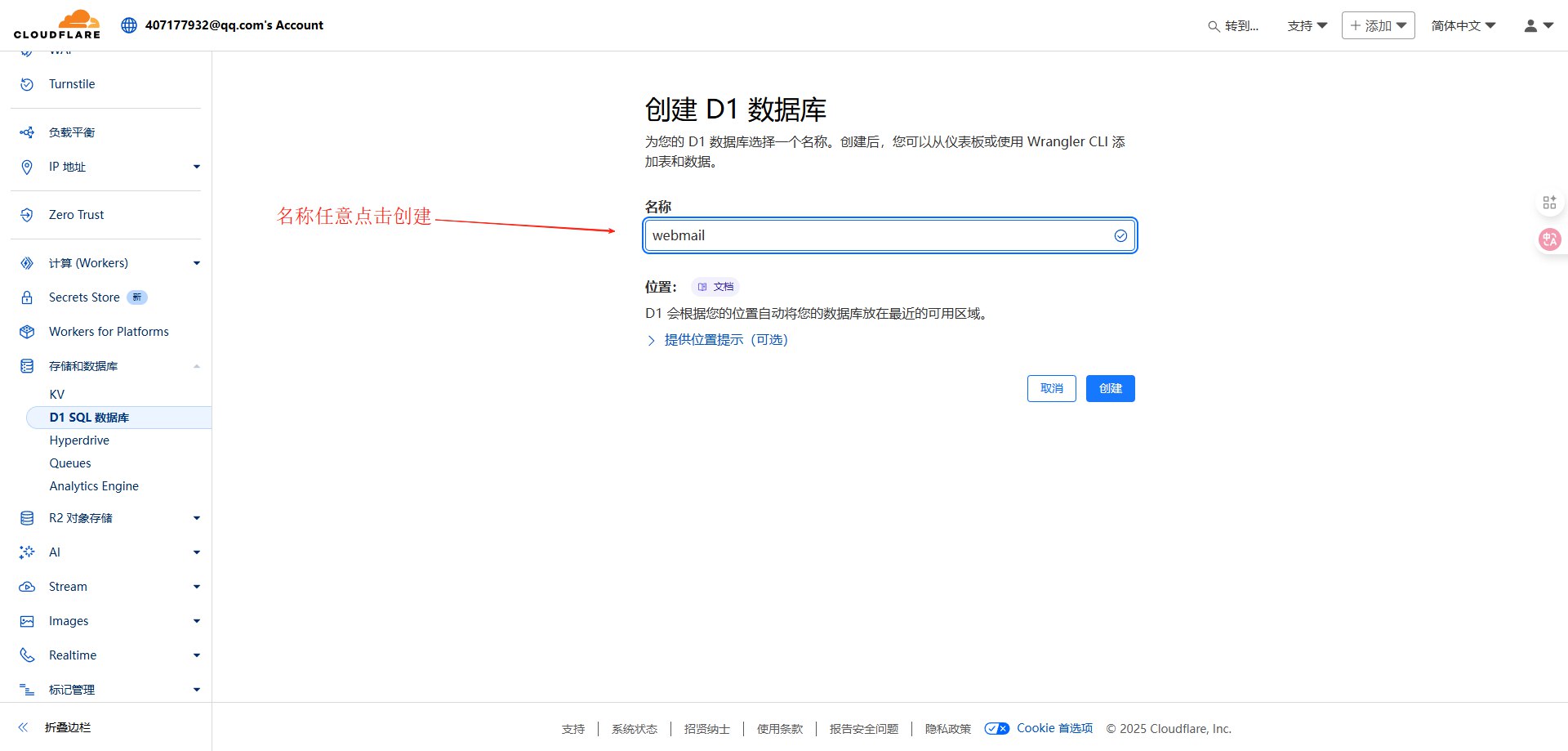Click the 创建 button to create database
The image size is (1568, 751).
(1110, 388)
